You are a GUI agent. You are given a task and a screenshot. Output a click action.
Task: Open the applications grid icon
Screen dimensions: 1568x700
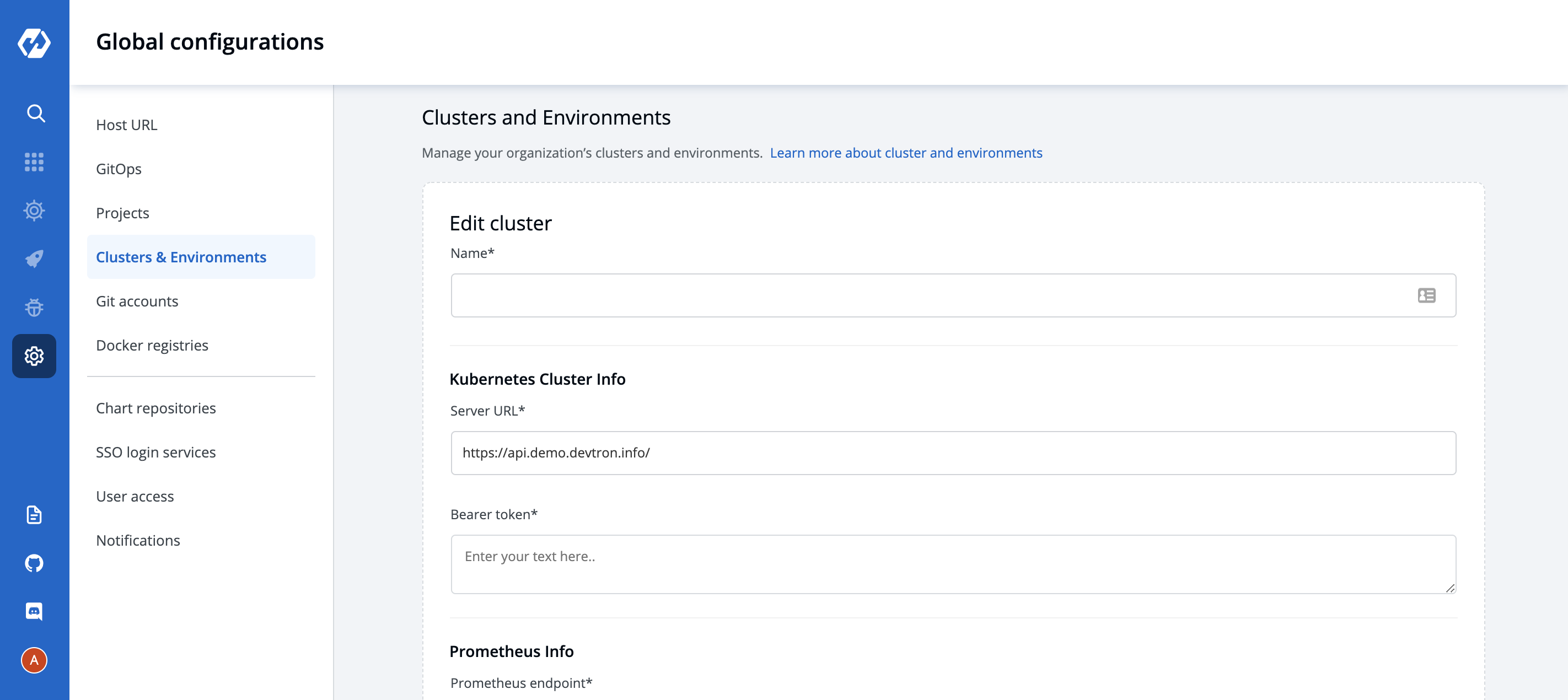tap(34, 162)
